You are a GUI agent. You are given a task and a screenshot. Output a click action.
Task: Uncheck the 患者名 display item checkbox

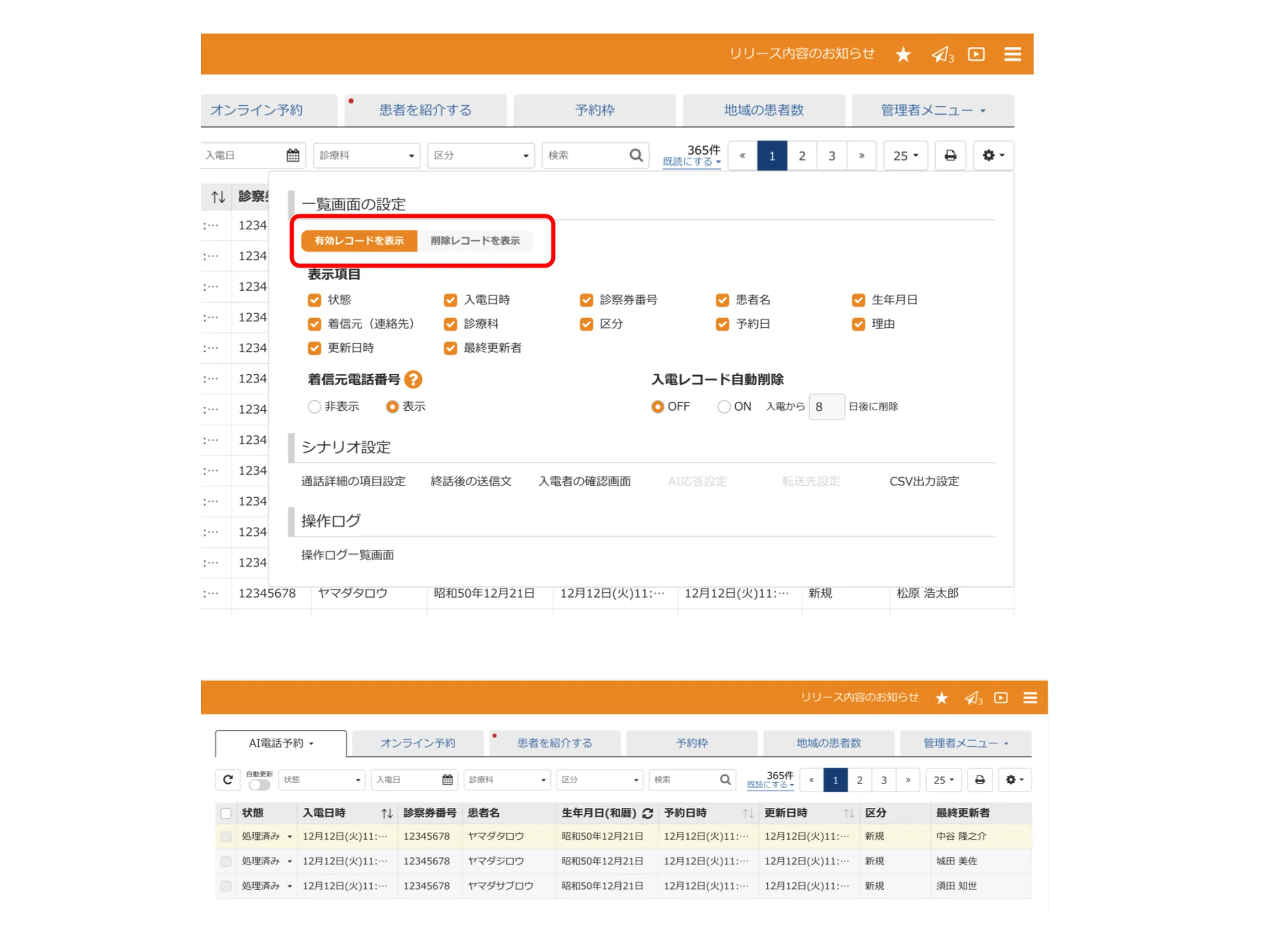coord(722,300)
